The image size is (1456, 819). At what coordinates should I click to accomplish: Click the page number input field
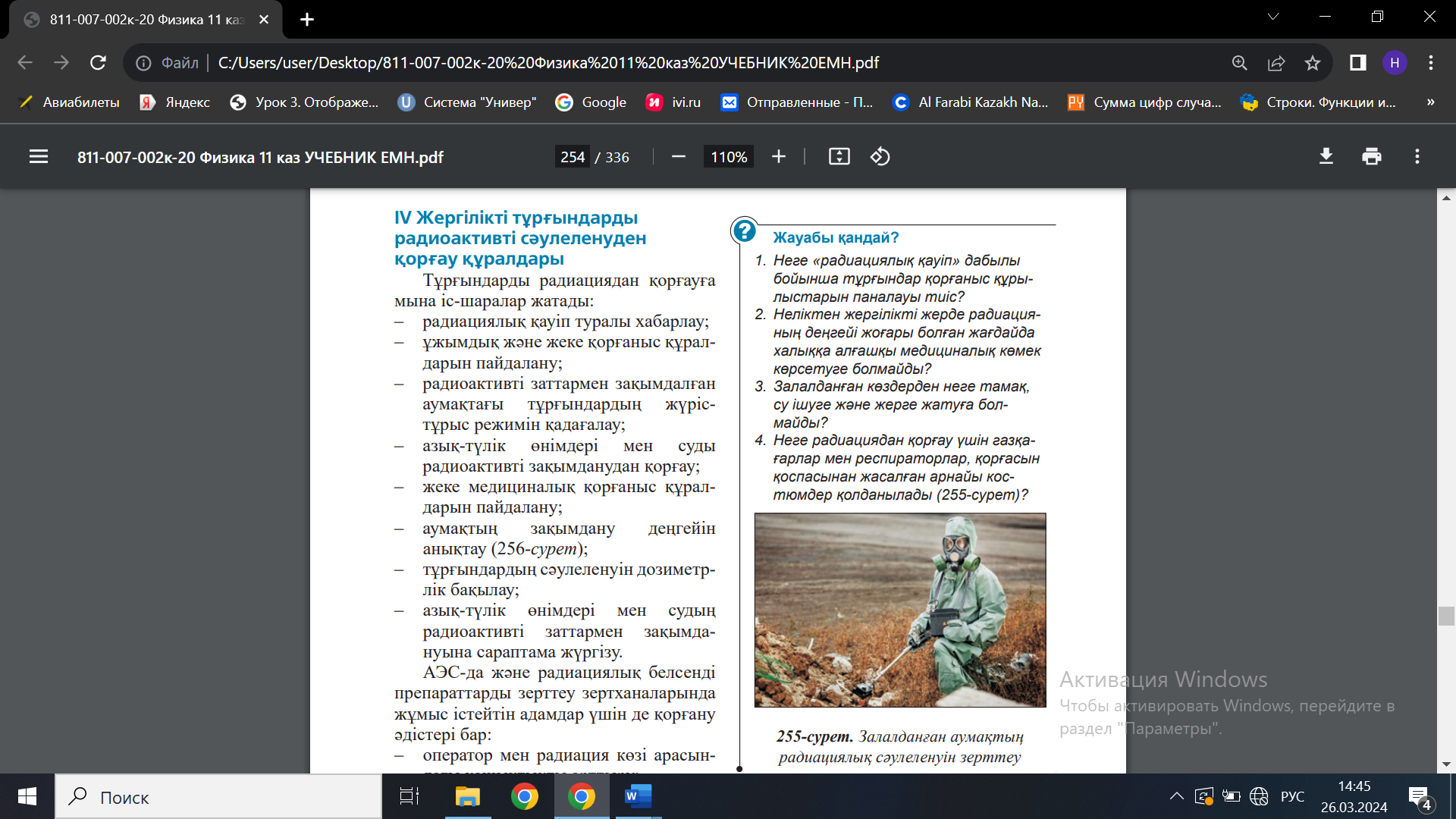(573, 157)
